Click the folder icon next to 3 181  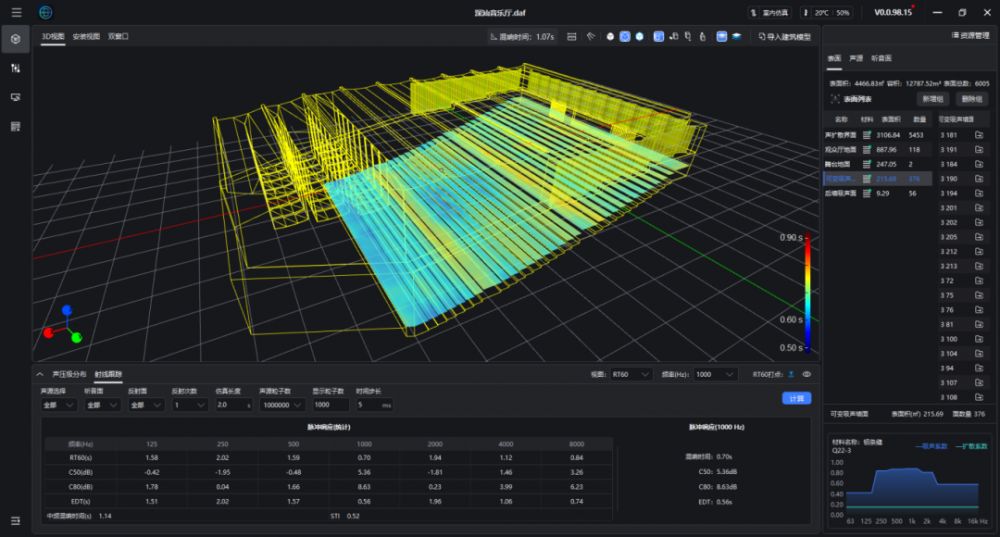tap(979, 134)
